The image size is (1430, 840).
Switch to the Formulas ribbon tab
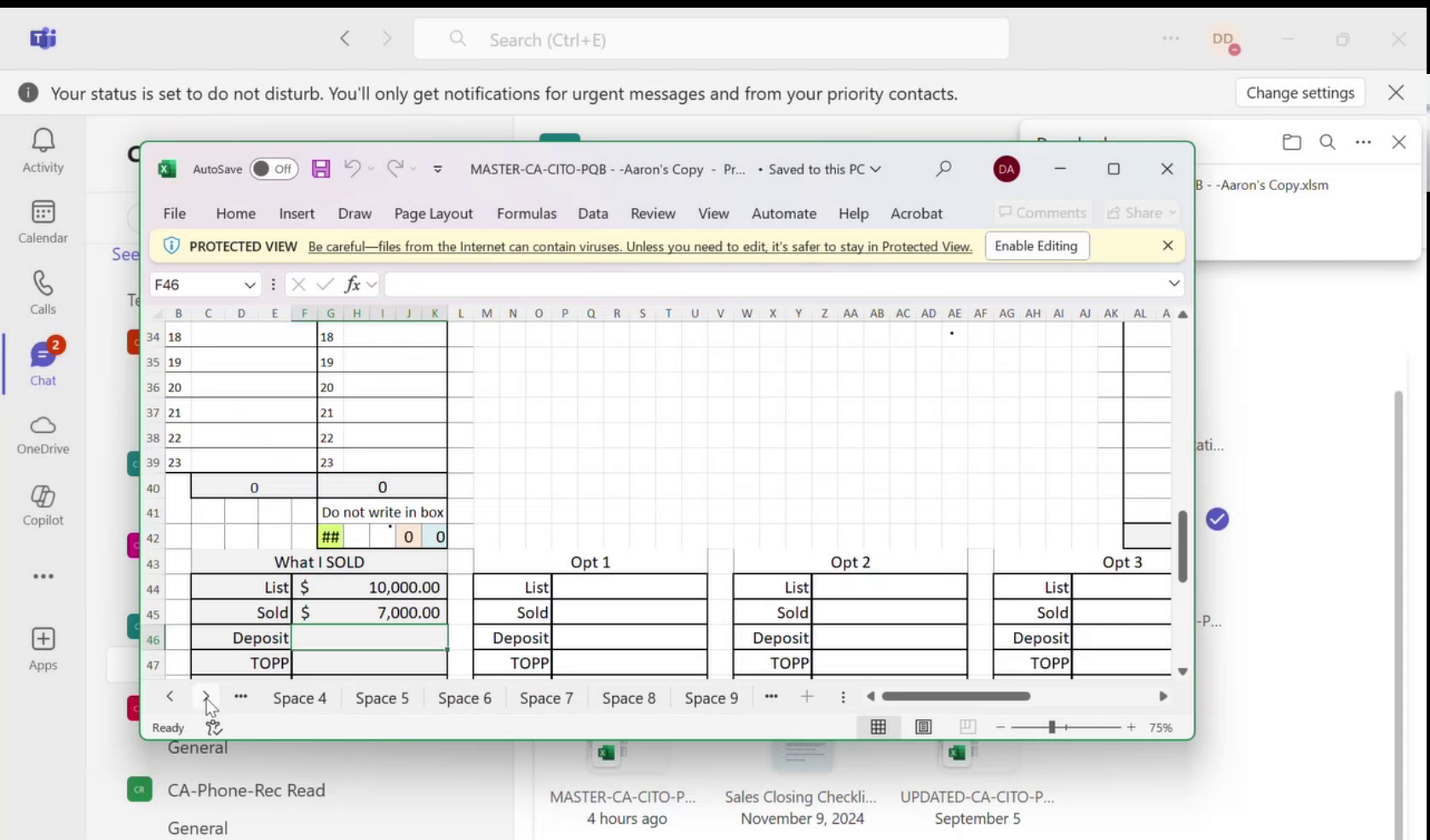coord(526,213)
